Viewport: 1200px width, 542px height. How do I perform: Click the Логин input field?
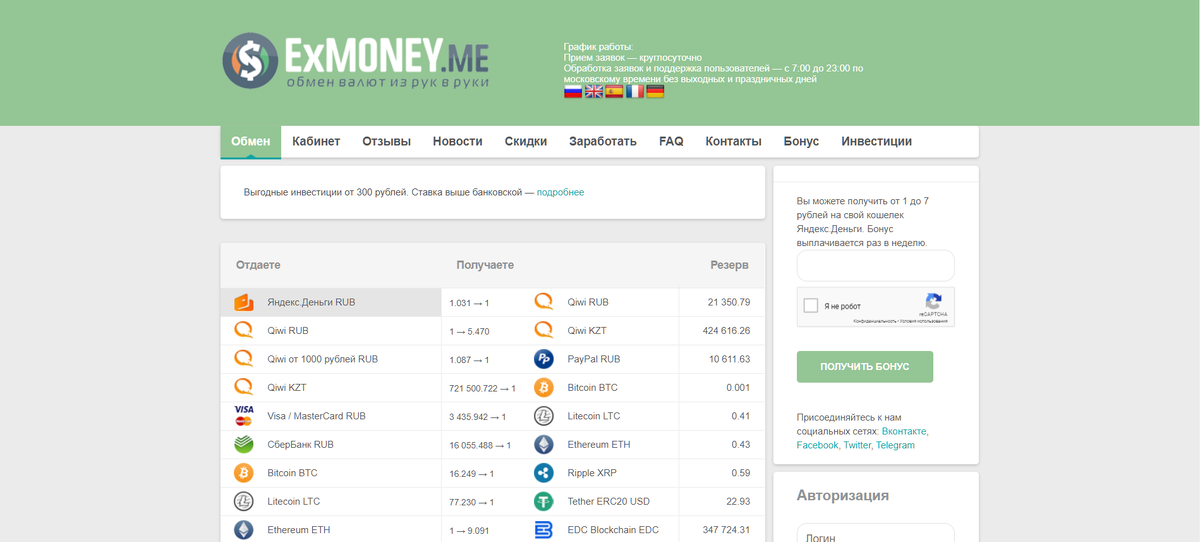(876, 533)
